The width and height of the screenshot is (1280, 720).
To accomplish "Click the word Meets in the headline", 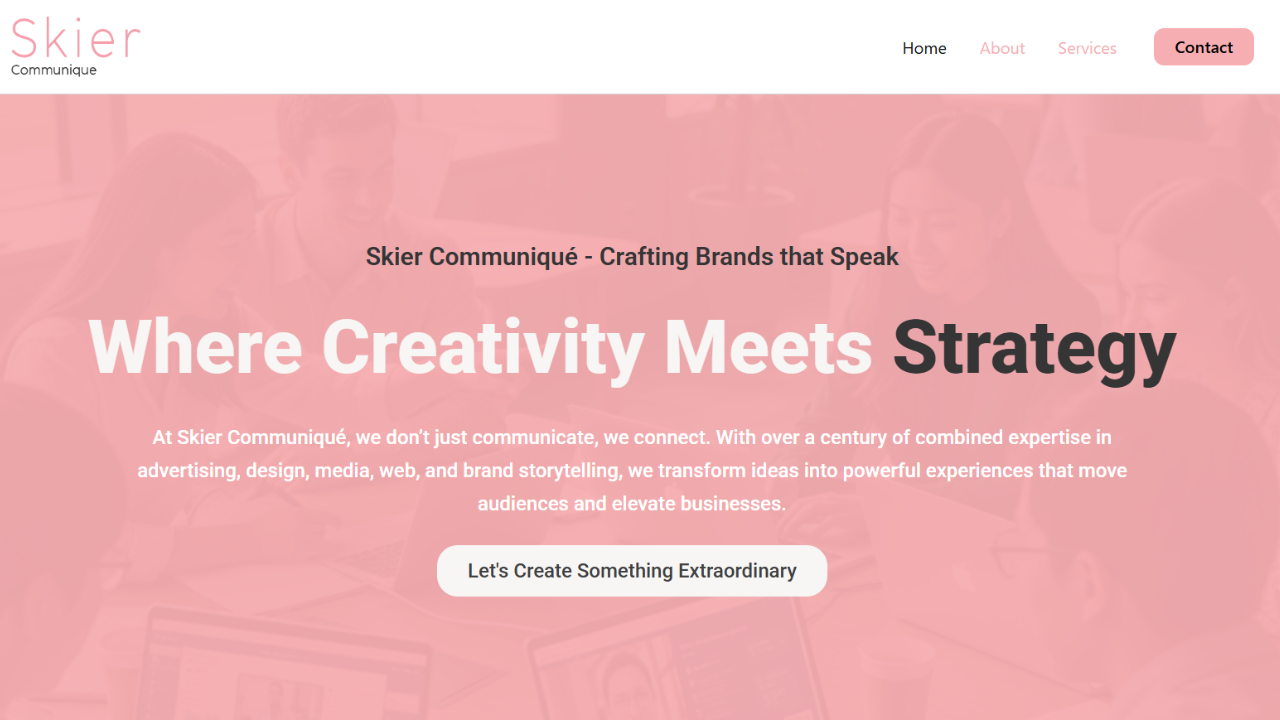I will coord(768,347).
